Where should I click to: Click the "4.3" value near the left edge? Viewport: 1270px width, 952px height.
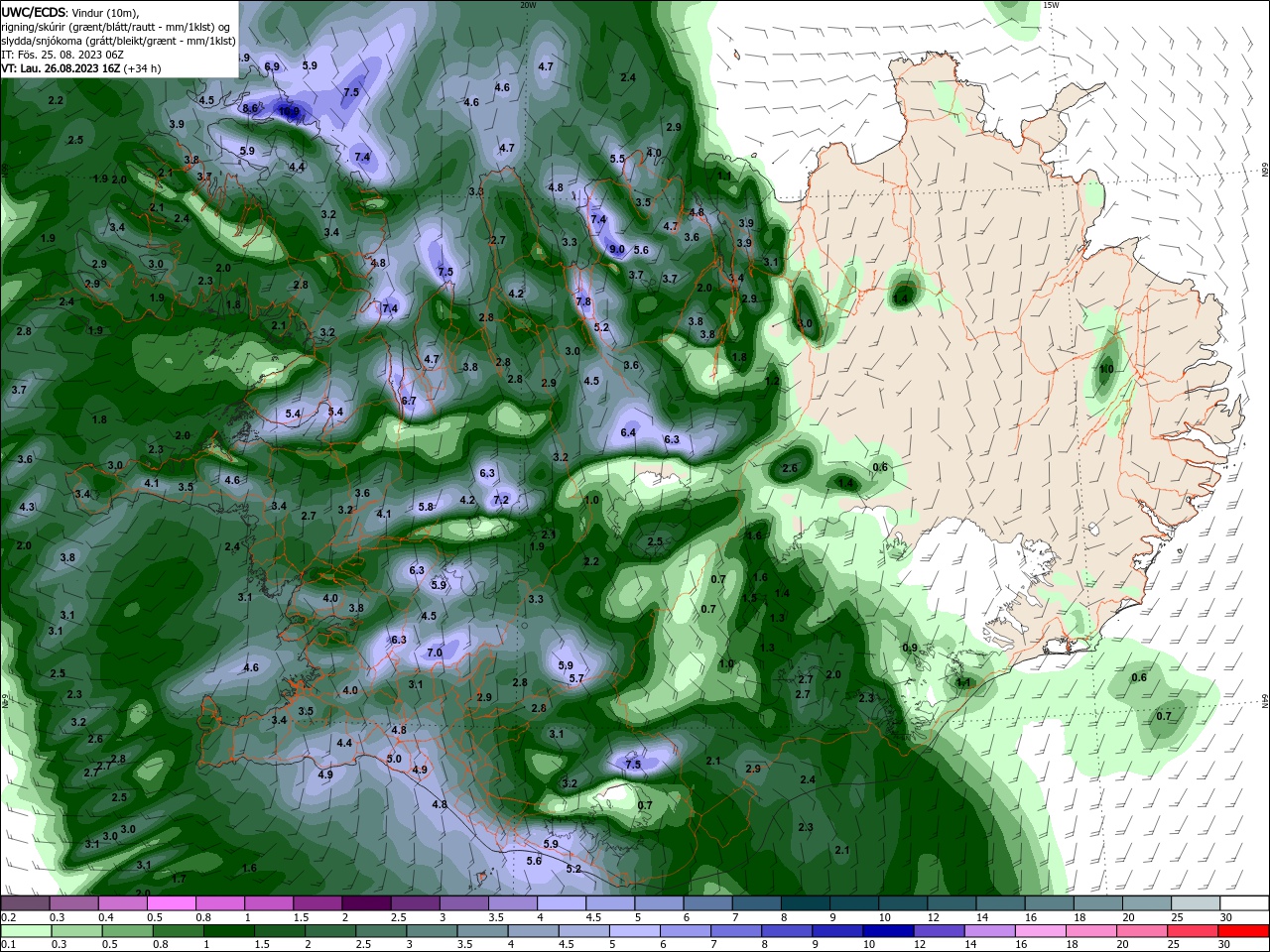27,507
